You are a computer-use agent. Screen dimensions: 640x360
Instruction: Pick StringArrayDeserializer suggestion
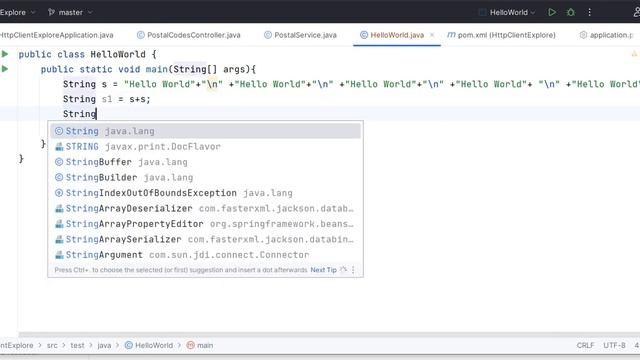click(205, 209)
